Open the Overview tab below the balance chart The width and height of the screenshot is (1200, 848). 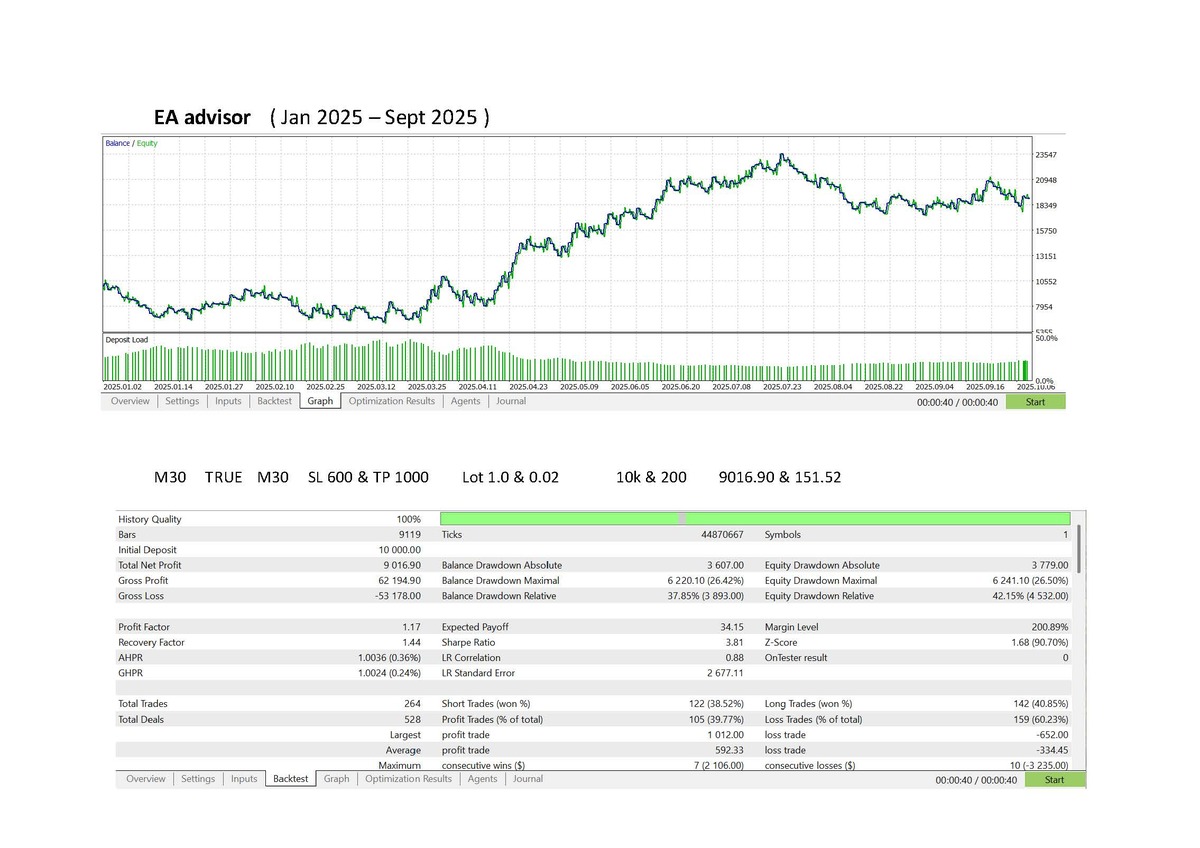[130, 401]
